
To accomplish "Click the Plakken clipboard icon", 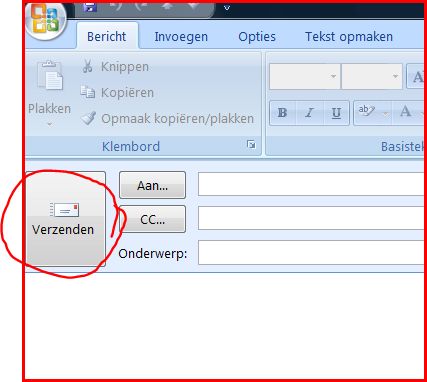I will 50,76.
